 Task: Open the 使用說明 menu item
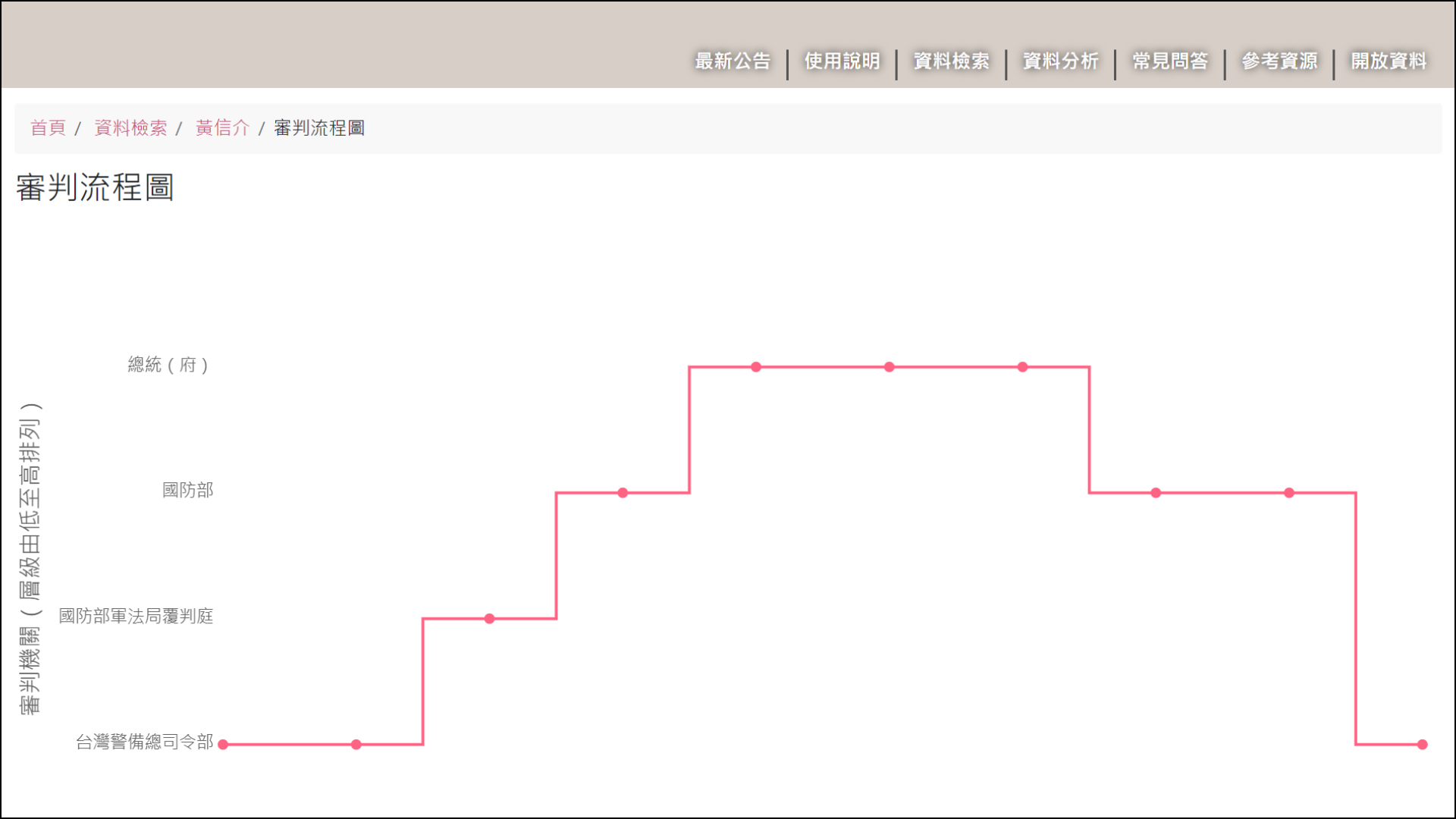pyautogui.click(x=842, y=61)
